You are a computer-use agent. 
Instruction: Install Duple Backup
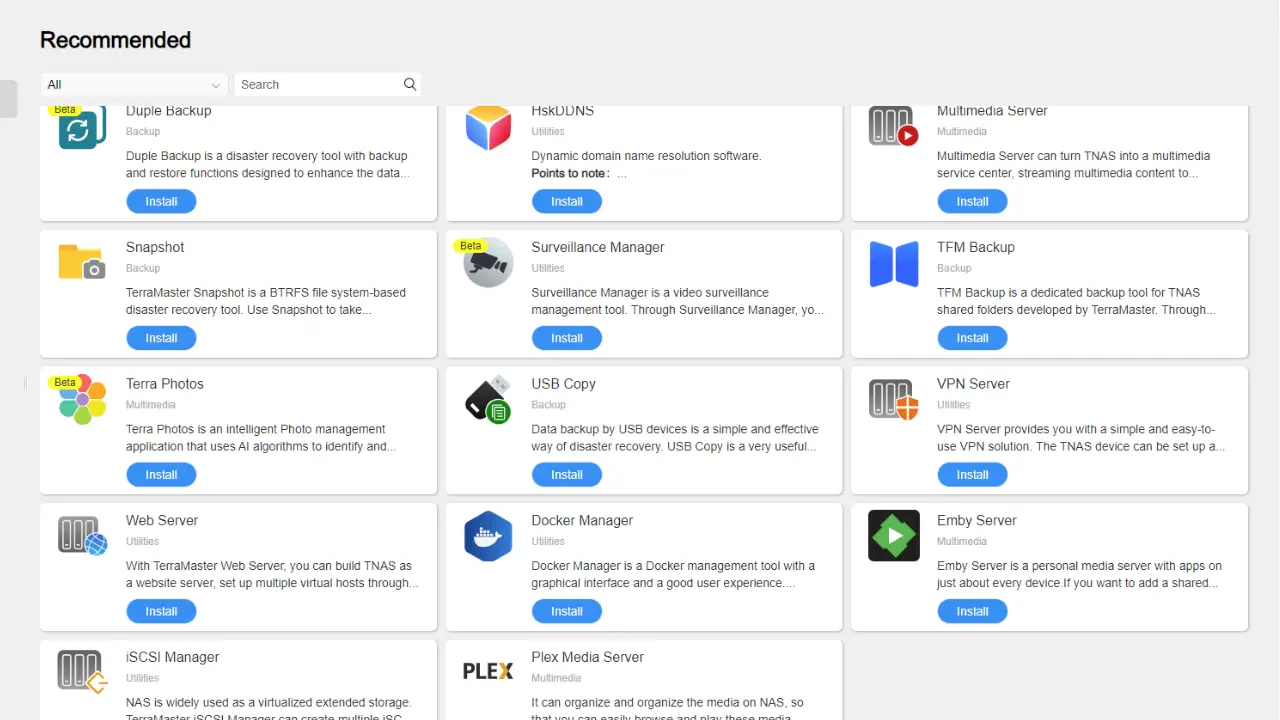(x=161, y=201)
